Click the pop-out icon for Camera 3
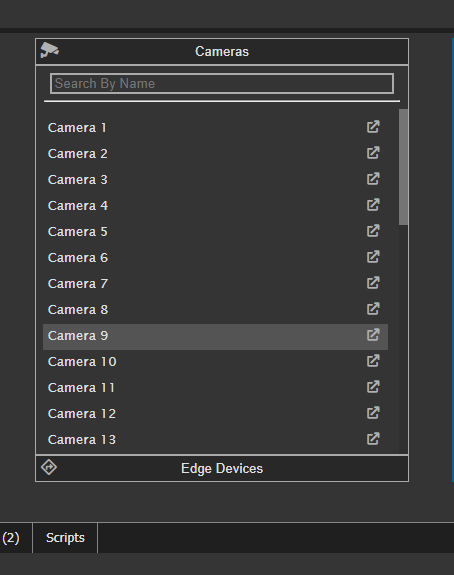Screen dimensions: 454x575 (x=373, y=179)
